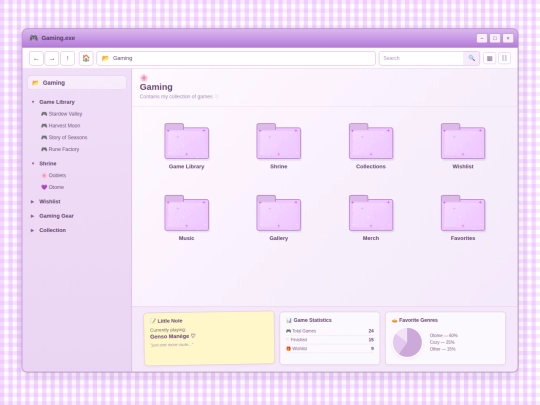The width and height of the screenshot is (540, 405).
Task: Expand the Wishlist tree section
Action: click(32, 201)
